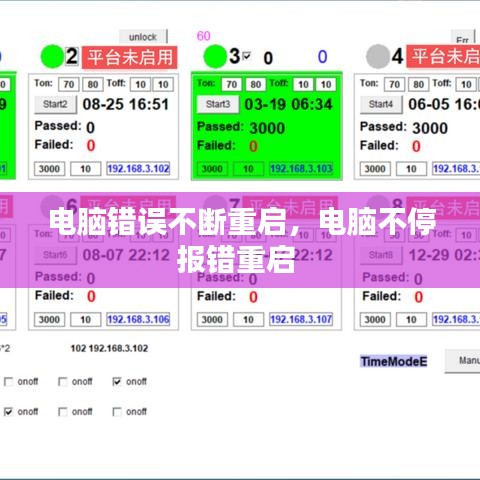Click the red 平台未启用 label of station 2
480x480 pixels.
pyautogui.click(x=129, y=57)
